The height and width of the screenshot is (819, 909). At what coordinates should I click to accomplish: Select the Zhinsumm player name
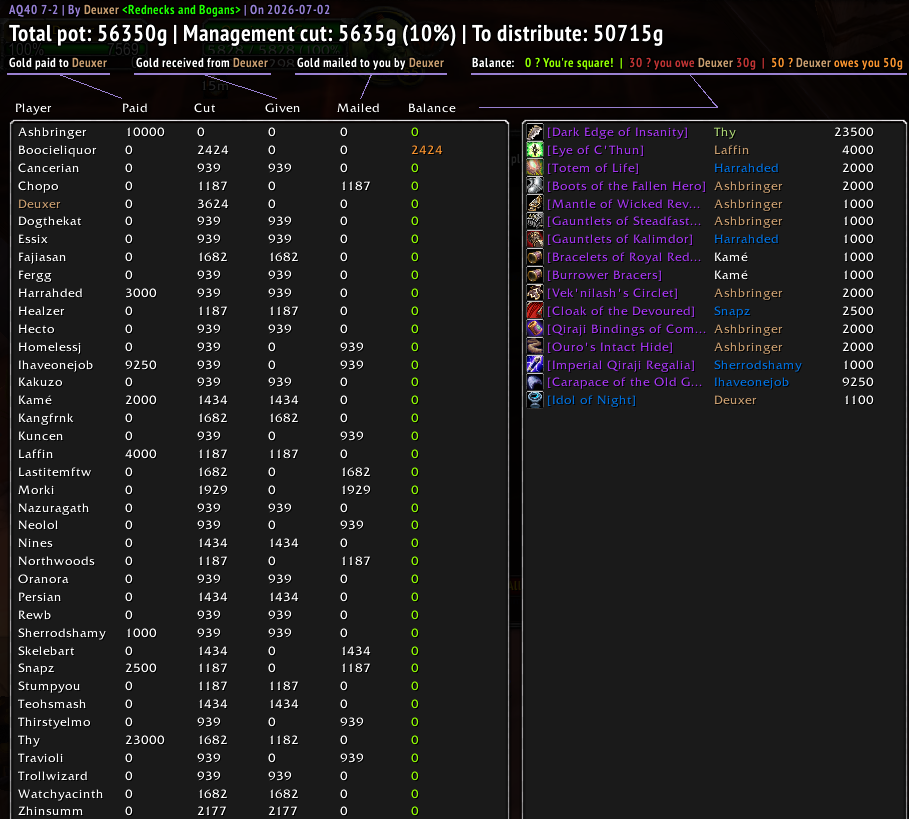[50, 811]
